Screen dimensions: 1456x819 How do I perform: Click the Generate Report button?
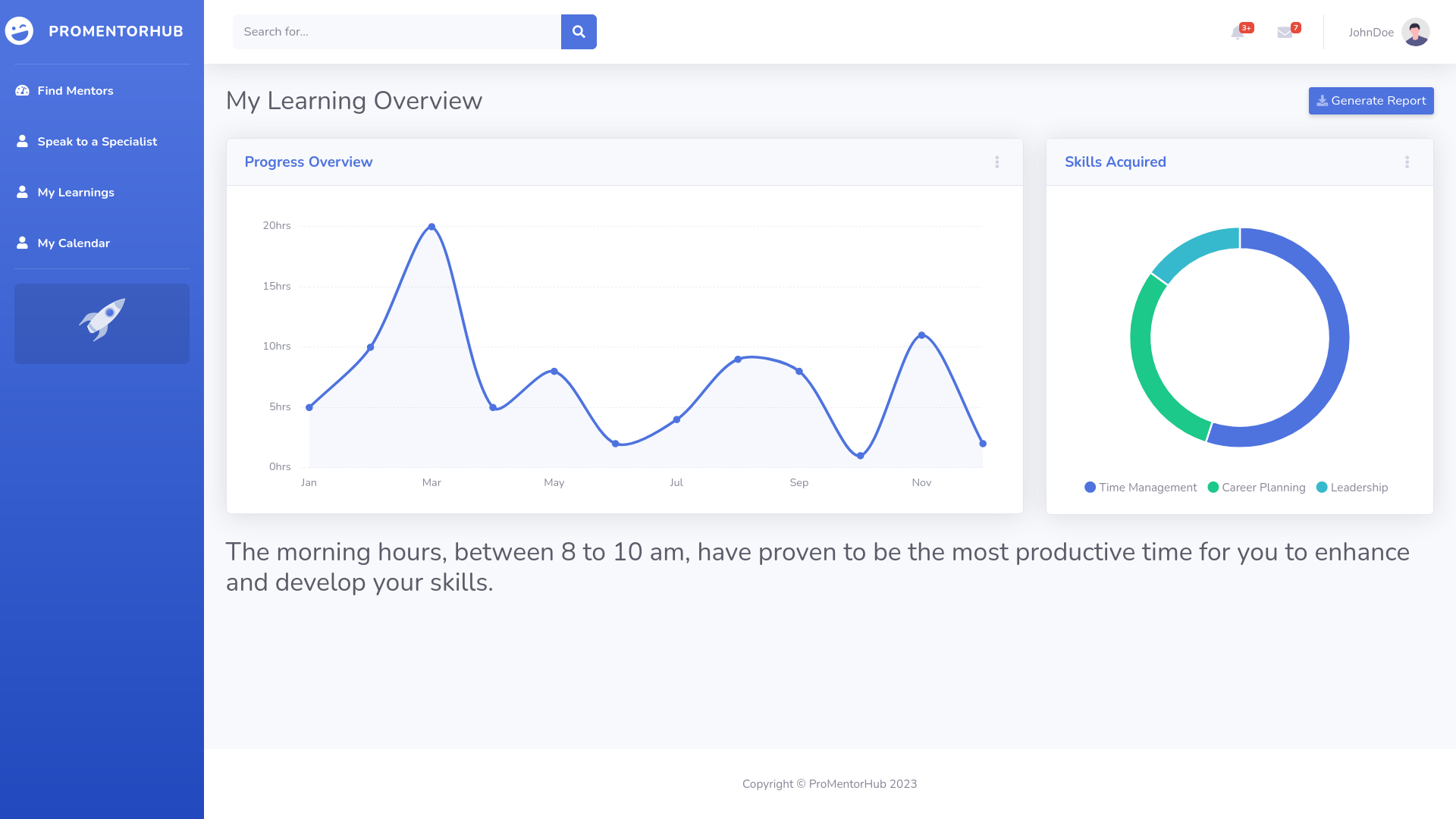(x=1371, y=101)
